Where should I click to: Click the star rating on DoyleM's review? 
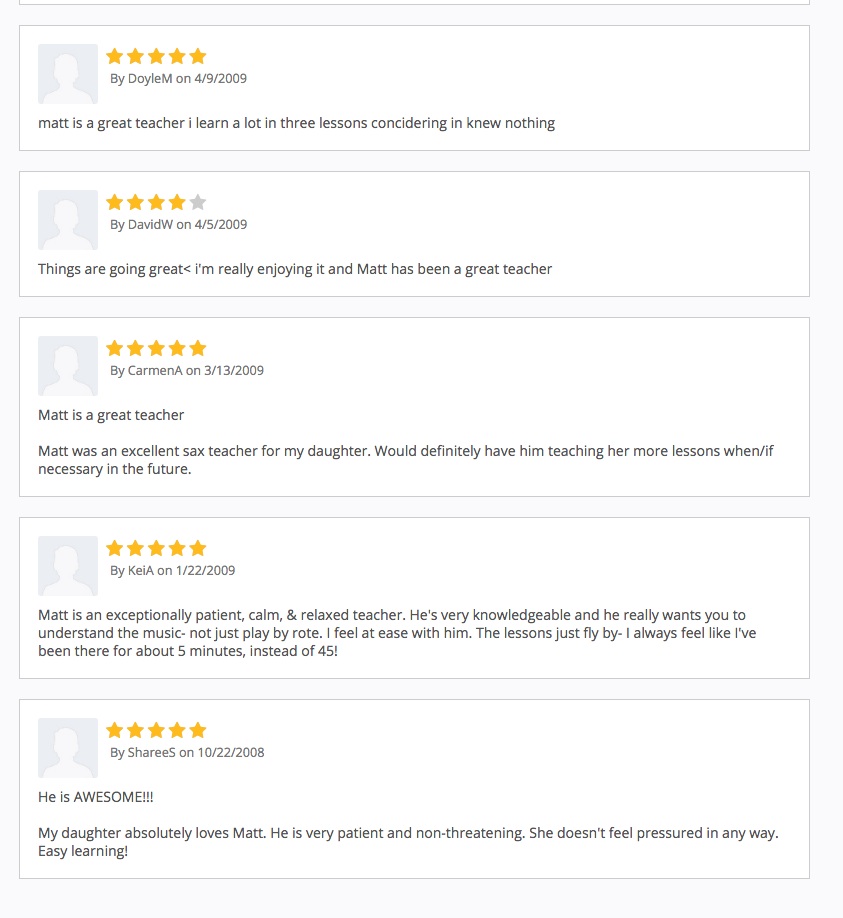tap(156, 56)
